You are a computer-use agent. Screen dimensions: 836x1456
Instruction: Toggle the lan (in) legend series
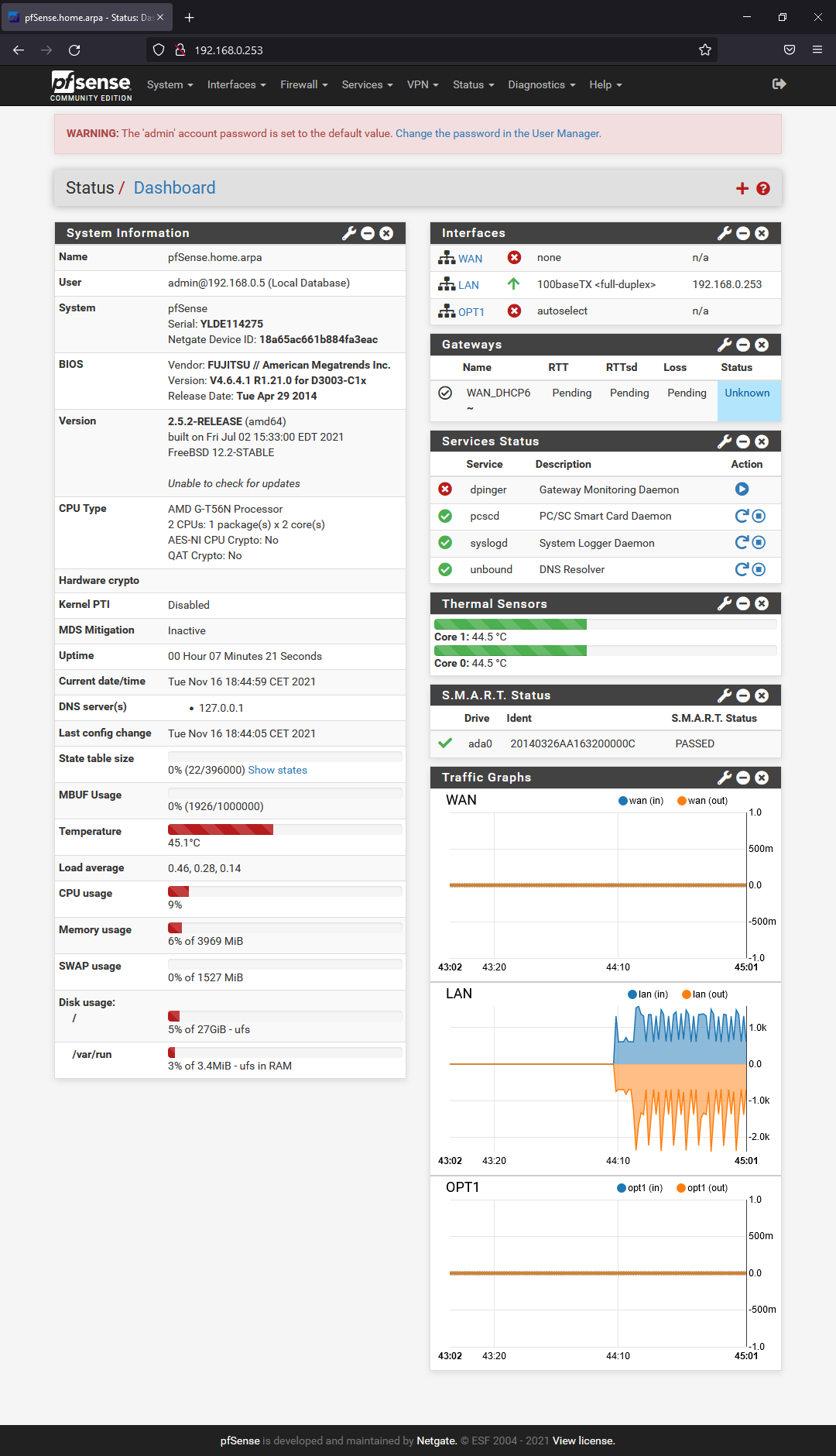pyautogui.click(x=648, y=994)
